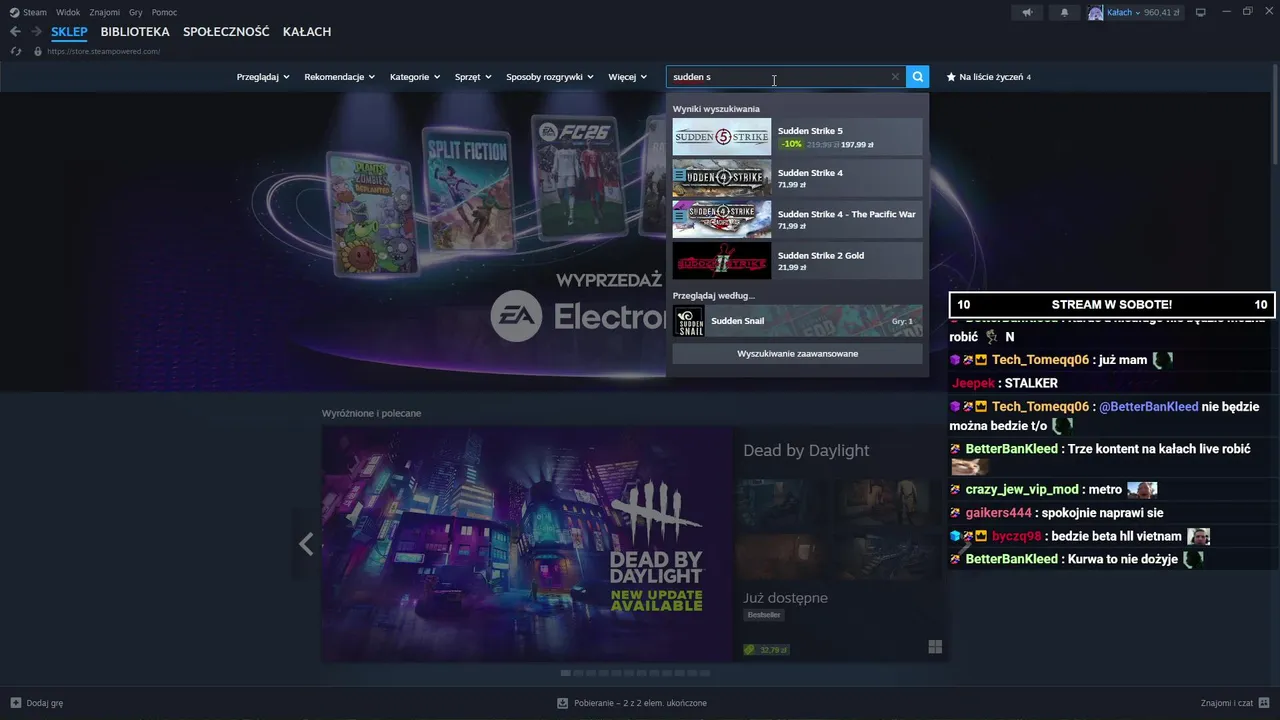
Task: Open the notifications bell
Action: pyautogui.click(x=1064, y=12)
